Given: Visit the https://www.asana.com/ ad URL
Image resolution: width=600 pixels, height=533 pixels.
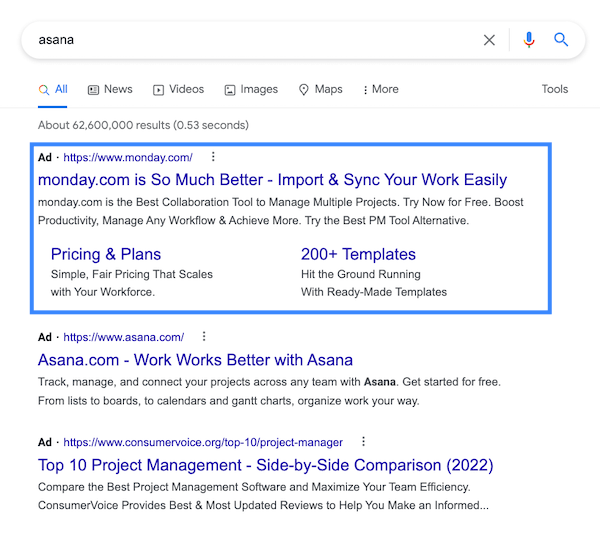Looking at the screenshot, I should pyautogui.click(x=124, y=337).
